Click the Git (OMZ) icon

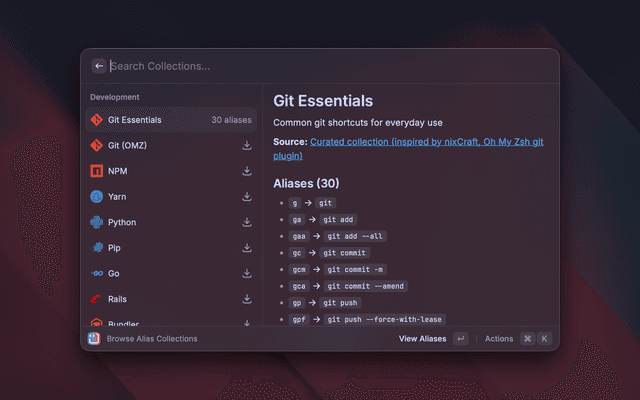(97, 145)
